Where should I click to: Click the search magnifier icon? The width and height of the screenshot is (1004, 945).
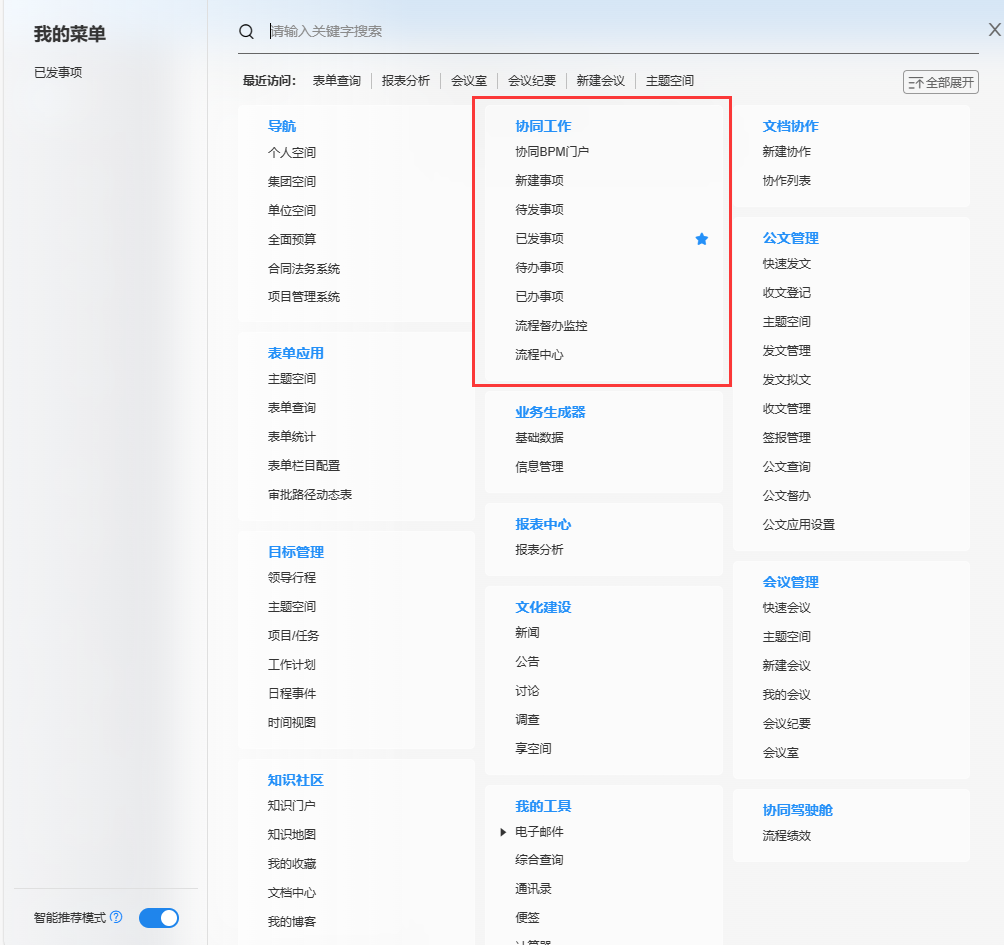pyautogui.click(x=246, y=32)
